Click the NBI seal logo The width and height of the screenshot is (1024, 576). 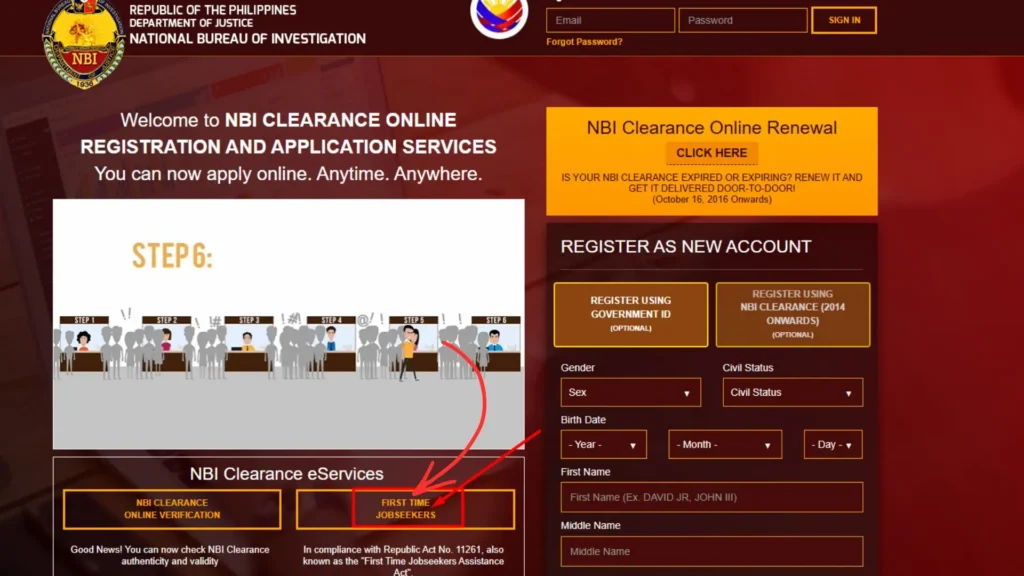(84, 44)
